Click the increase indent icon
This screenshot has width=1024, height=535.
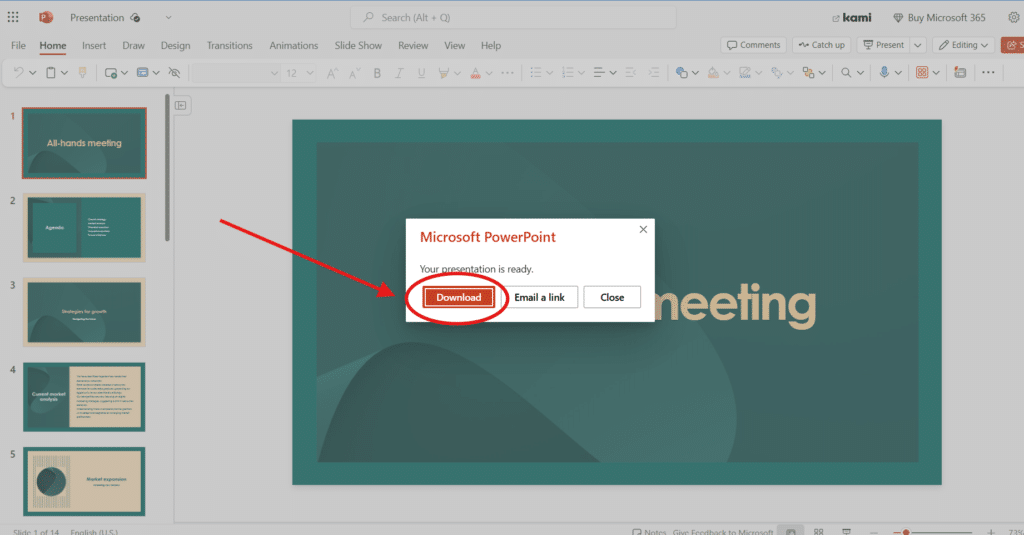click(654, 73)
